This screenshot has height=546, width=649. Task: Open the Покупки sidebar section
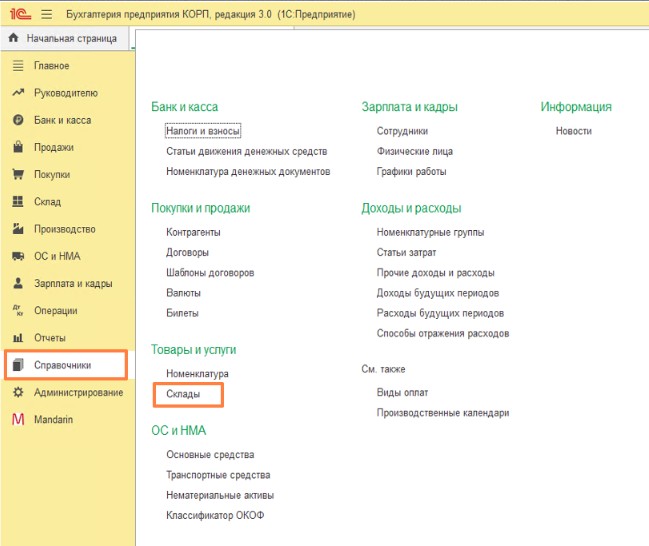click(x=52, y=175)
